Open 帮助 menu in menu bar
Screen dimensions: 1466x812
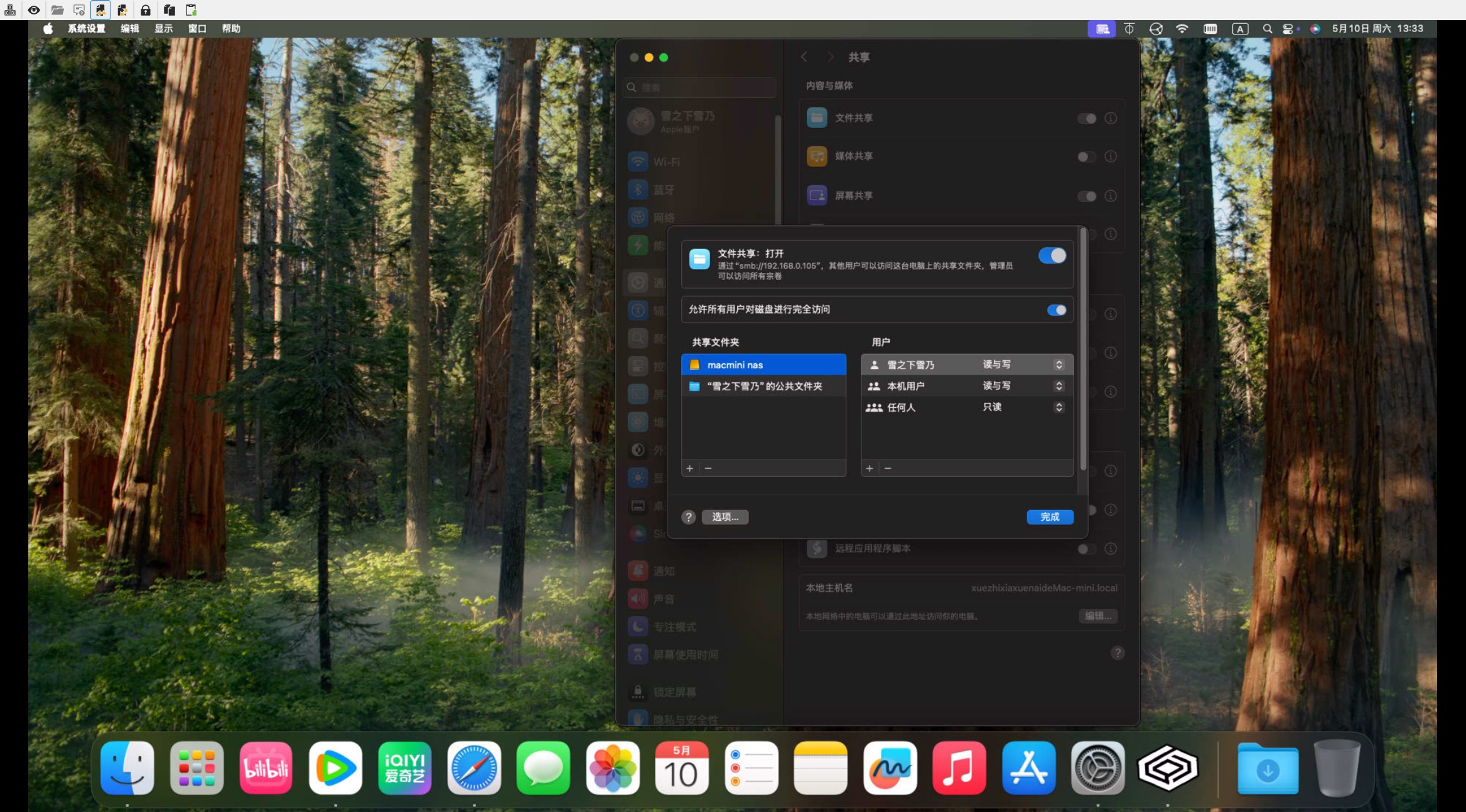click(x=231, y=29)
